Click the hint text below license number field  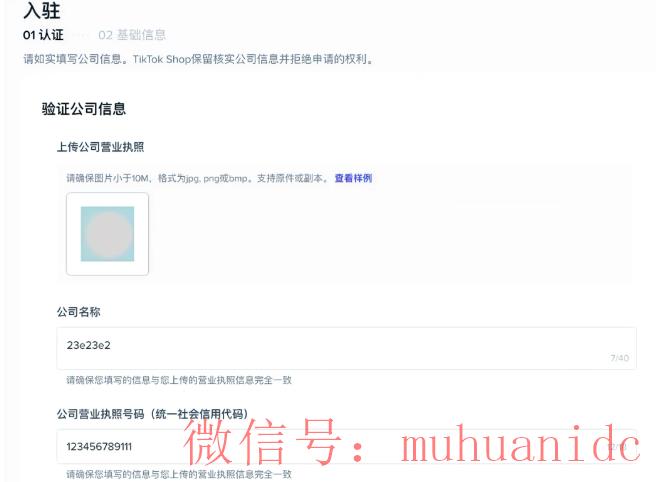click(x=179, y=474)
